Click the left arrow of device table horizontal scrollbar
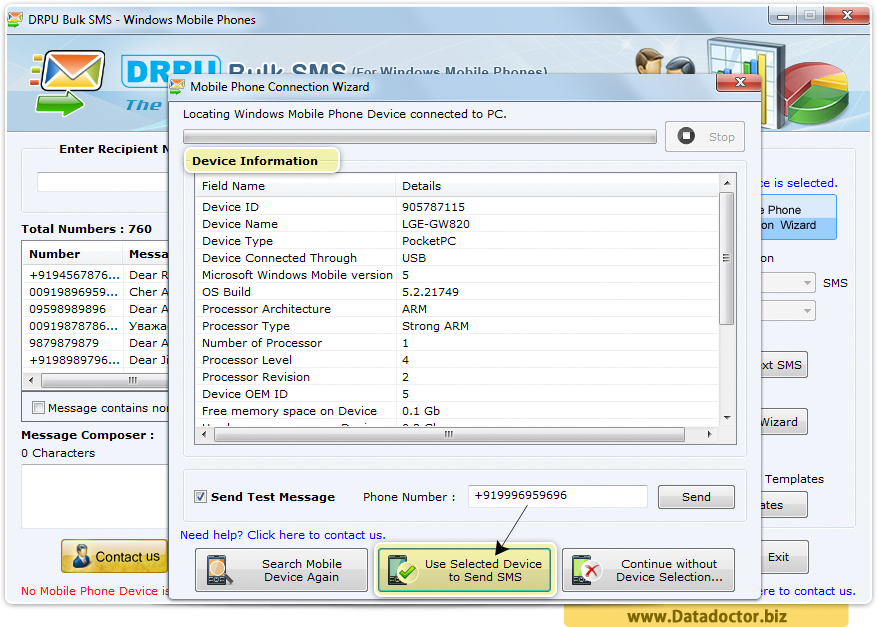The height and width of the screenshot is (627, 877). pyautogui.click(x=204, y=435)
